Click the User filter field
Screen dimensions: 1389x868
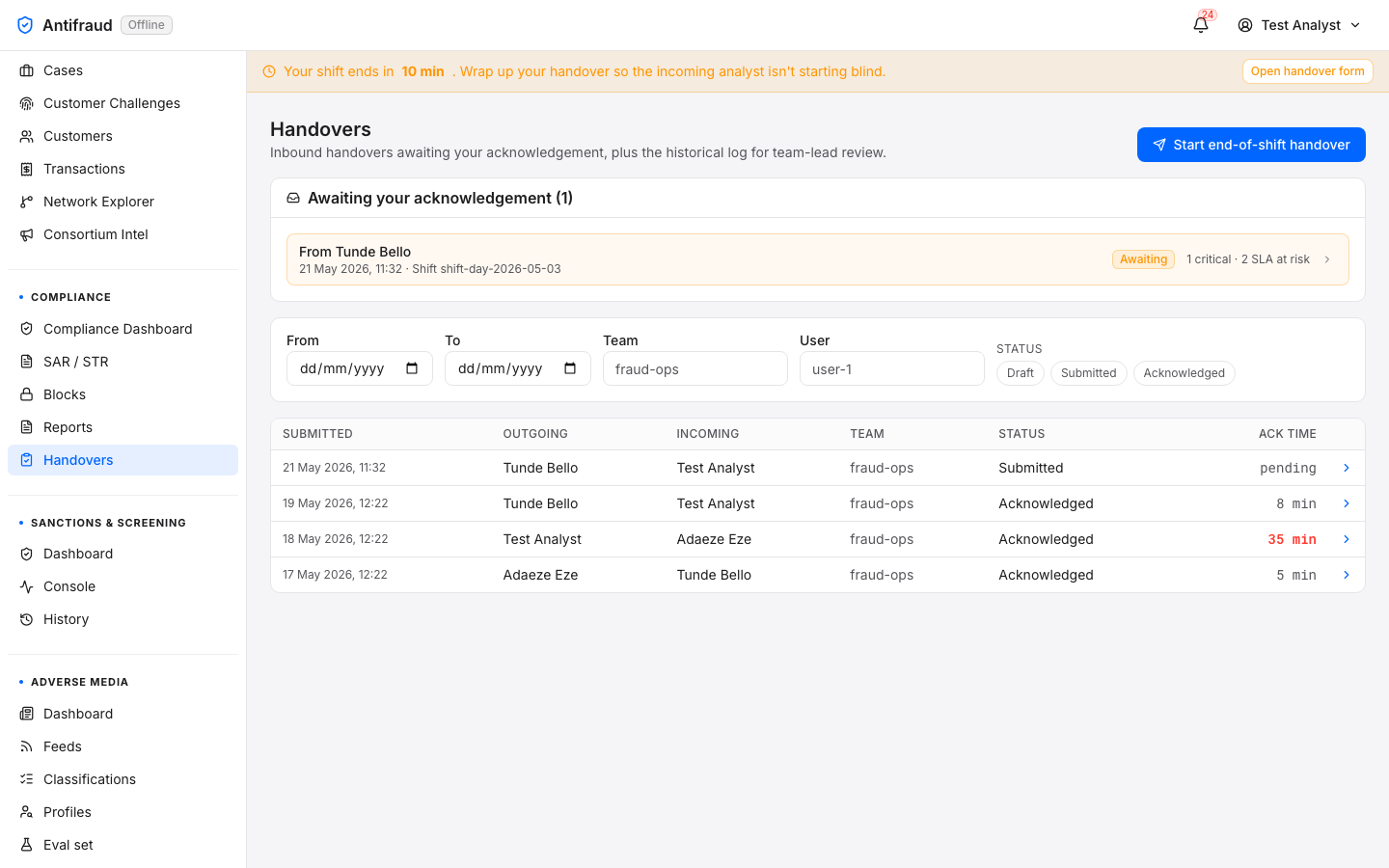coord(892,368)
